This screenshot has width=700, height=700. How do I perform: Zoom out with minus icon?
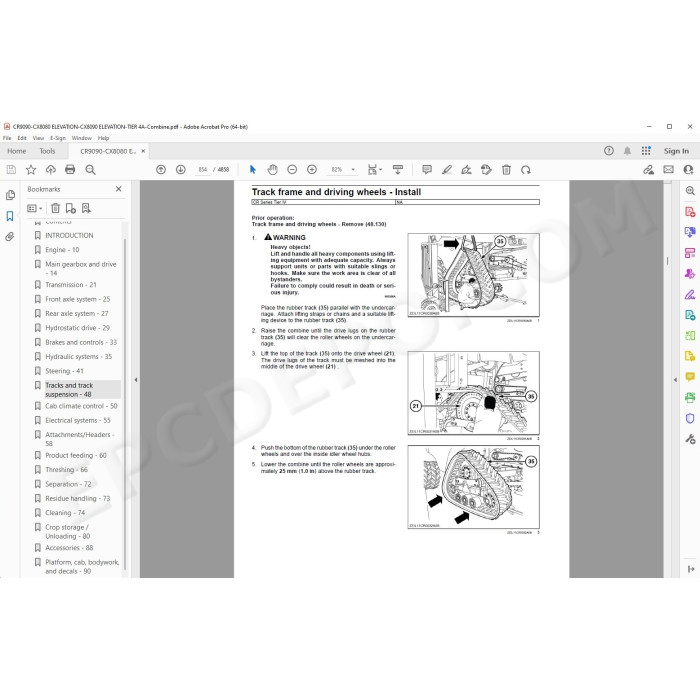point(292,170)
